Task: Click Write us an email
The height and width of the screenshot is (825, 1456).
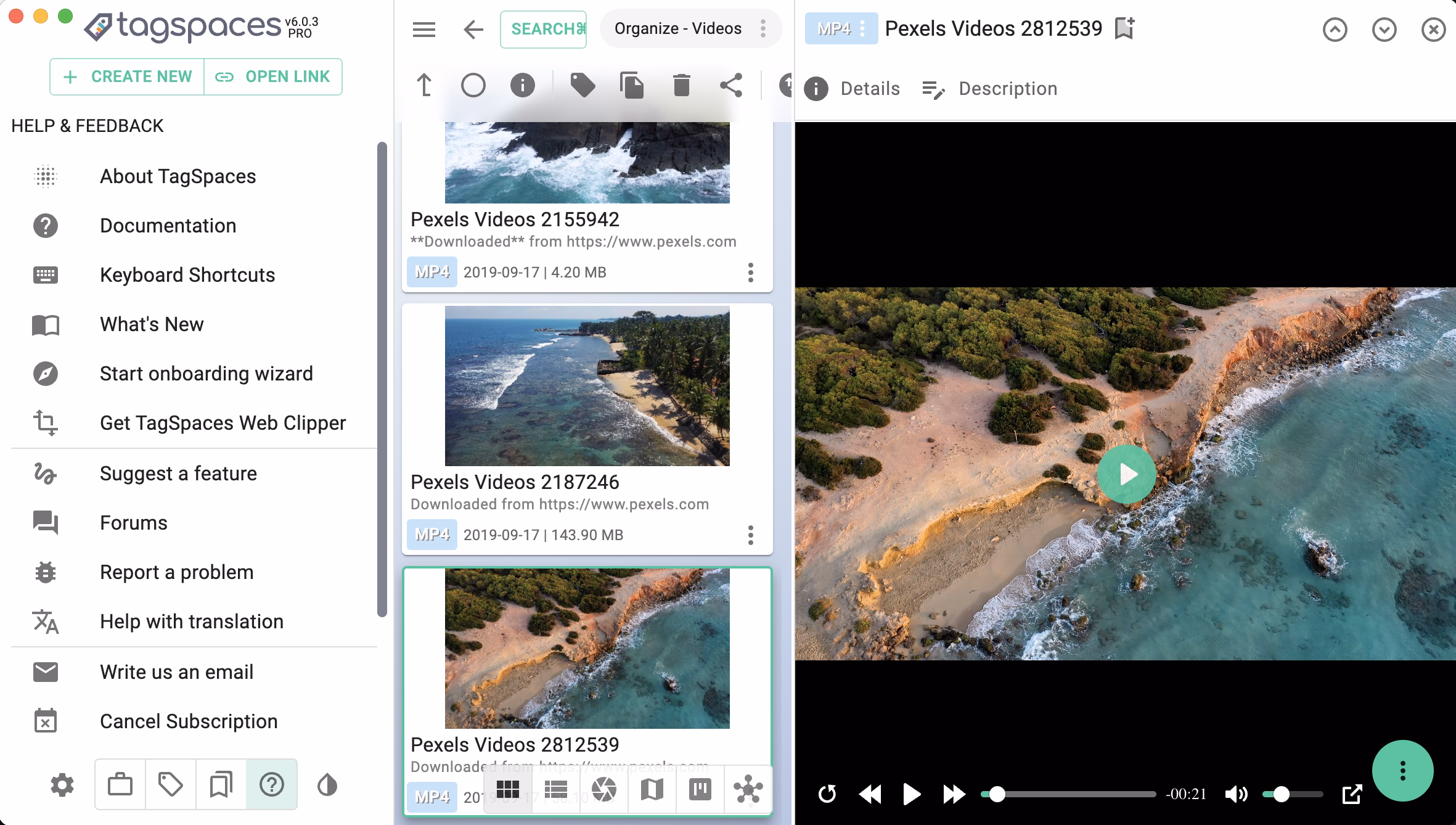Action: click(194, 672)
